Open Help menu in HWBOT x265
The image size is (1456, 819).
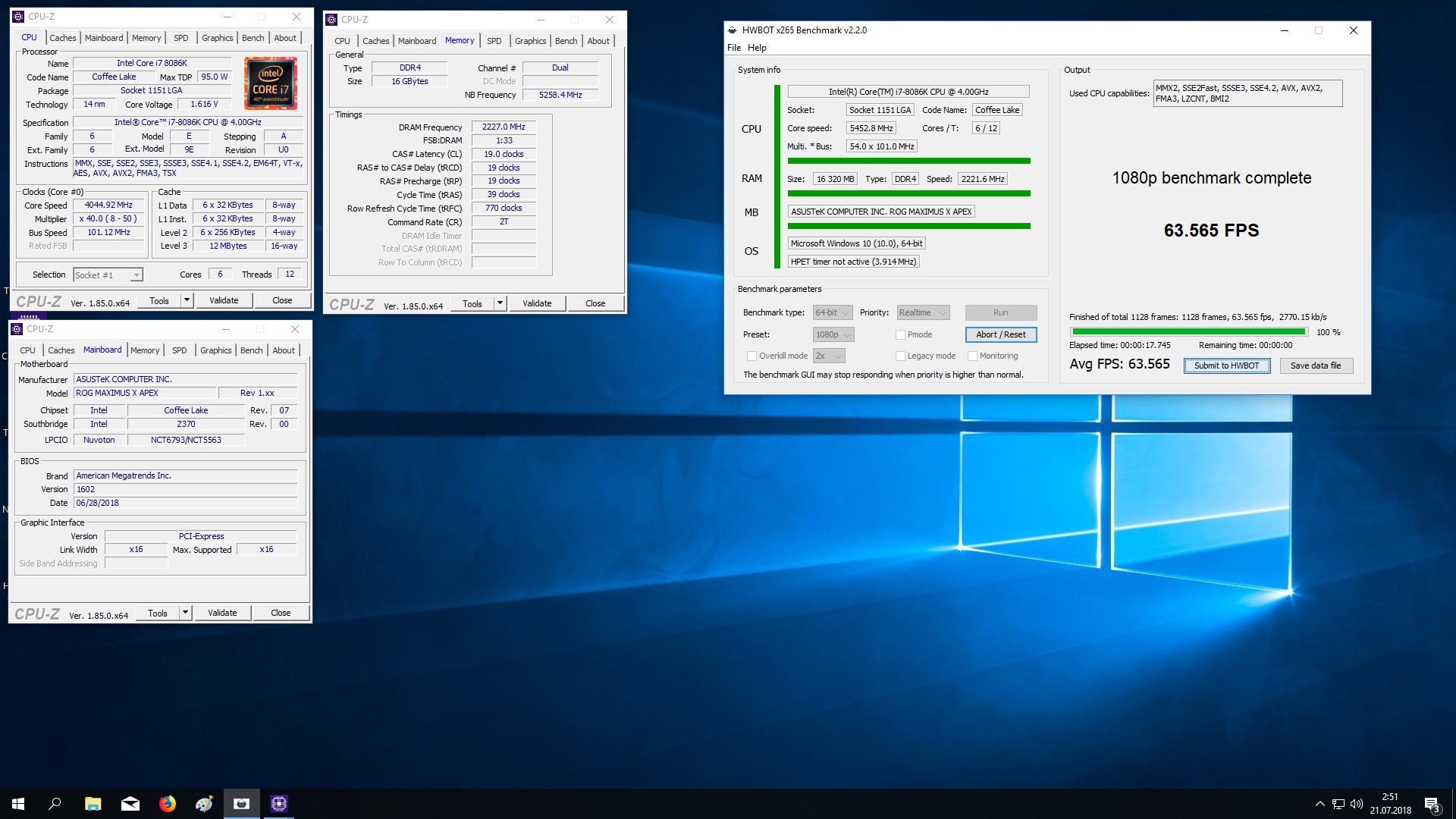757,48
